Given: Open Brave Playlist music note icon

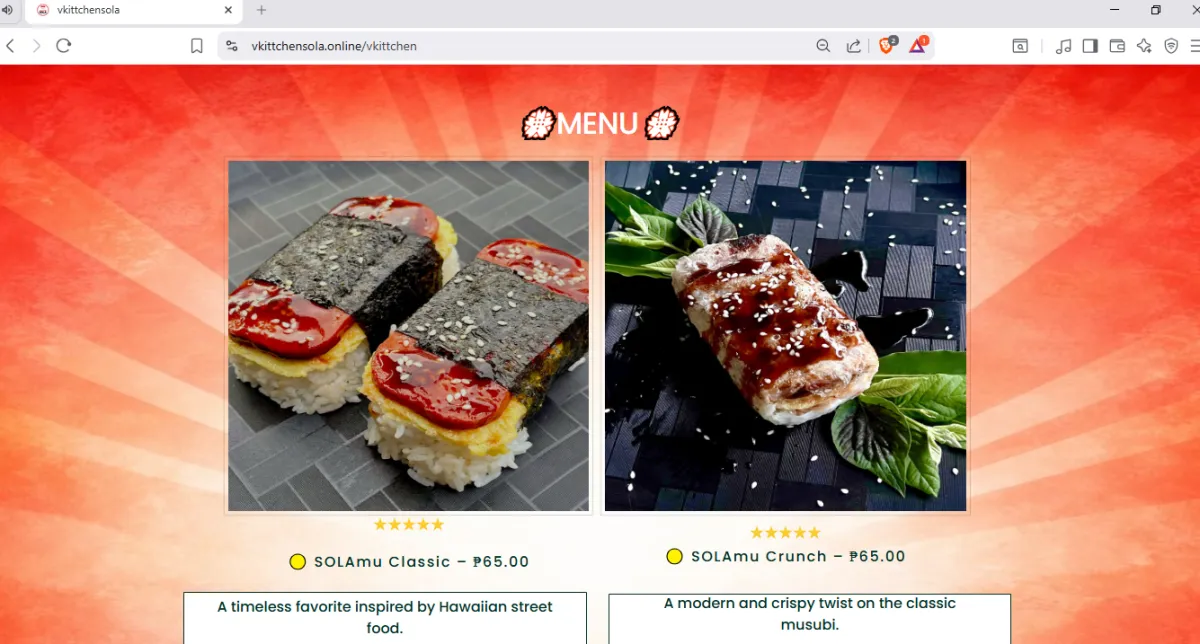Looking at the screenshot, I should click(1063, 46).
